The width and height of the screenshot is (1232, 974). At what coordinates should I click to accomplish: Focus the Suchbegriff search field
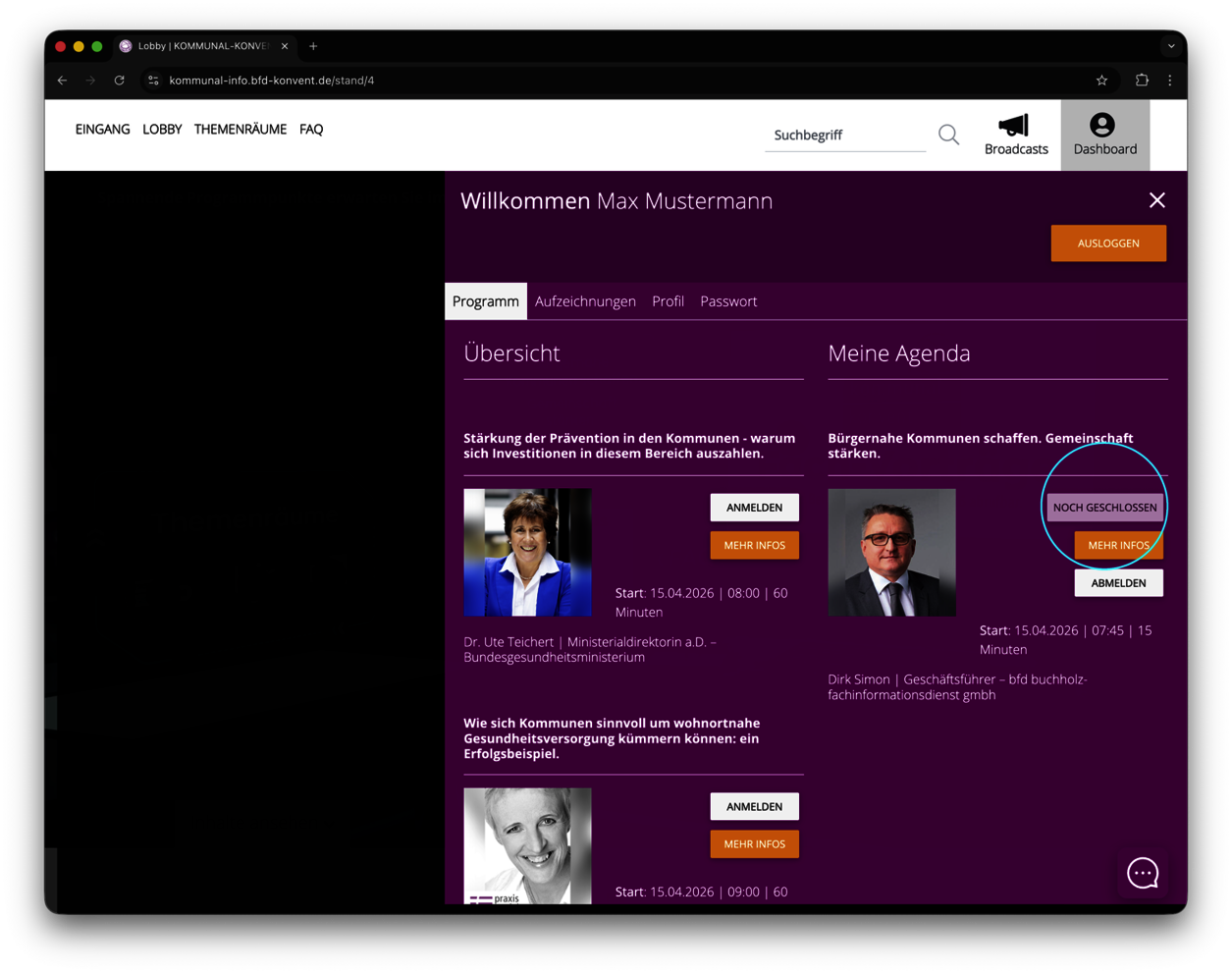tap(845, 135)
